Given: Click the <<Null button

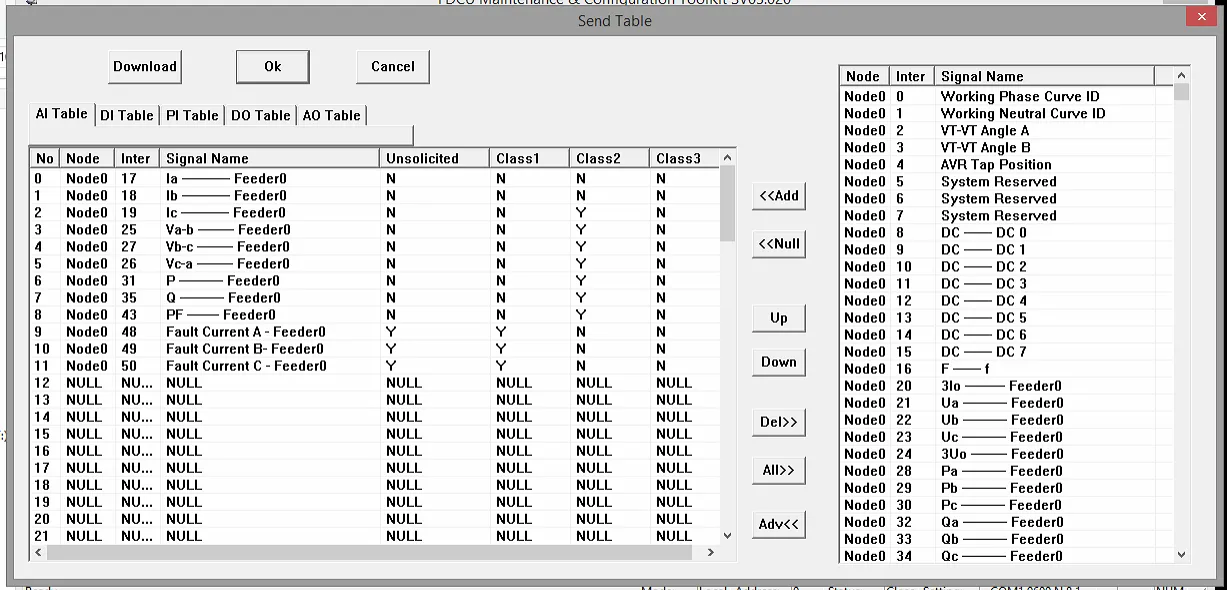Looking at the screenshot, I should click(x=779, y=244).
